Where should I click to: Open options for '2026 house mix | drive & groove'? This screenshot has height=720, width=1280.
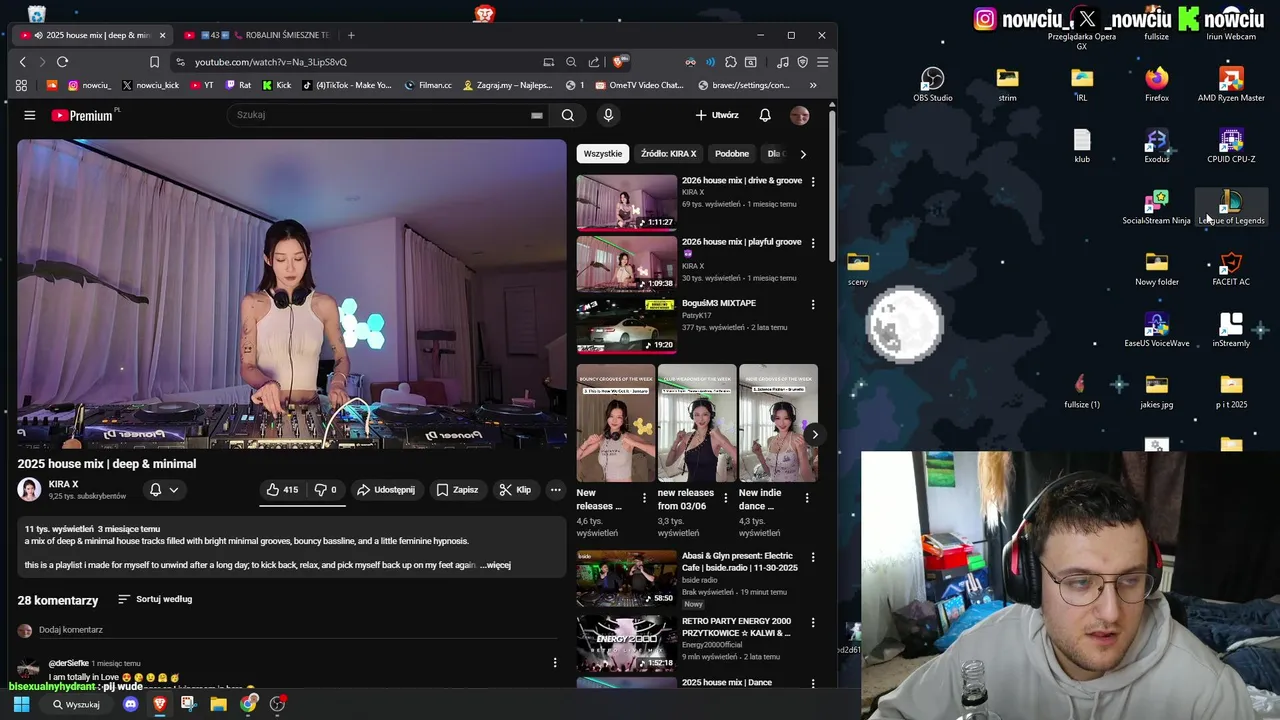coord(812,182)
